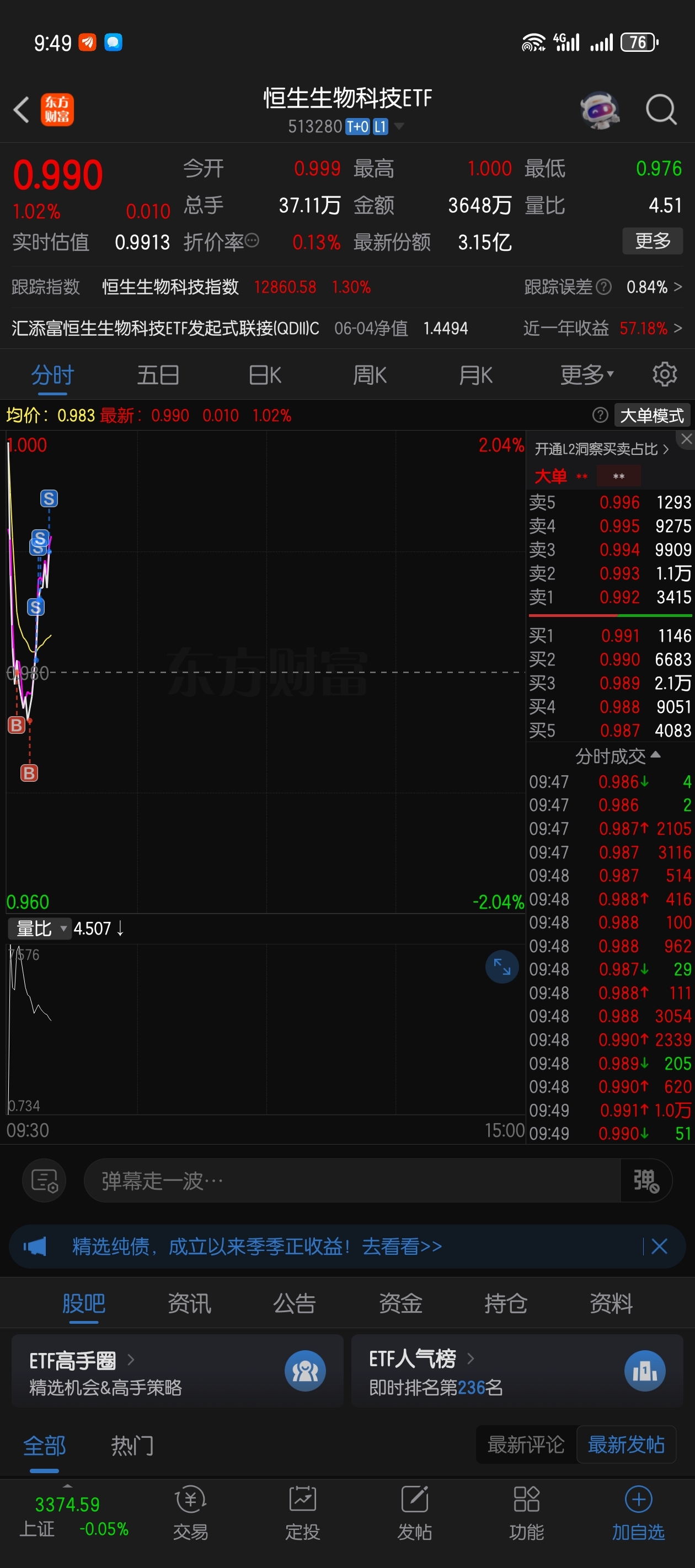The width and height of the screenshot is (695, 1568).
Task: Open the 量比 indicator dropdown
Action: (40, 928)
